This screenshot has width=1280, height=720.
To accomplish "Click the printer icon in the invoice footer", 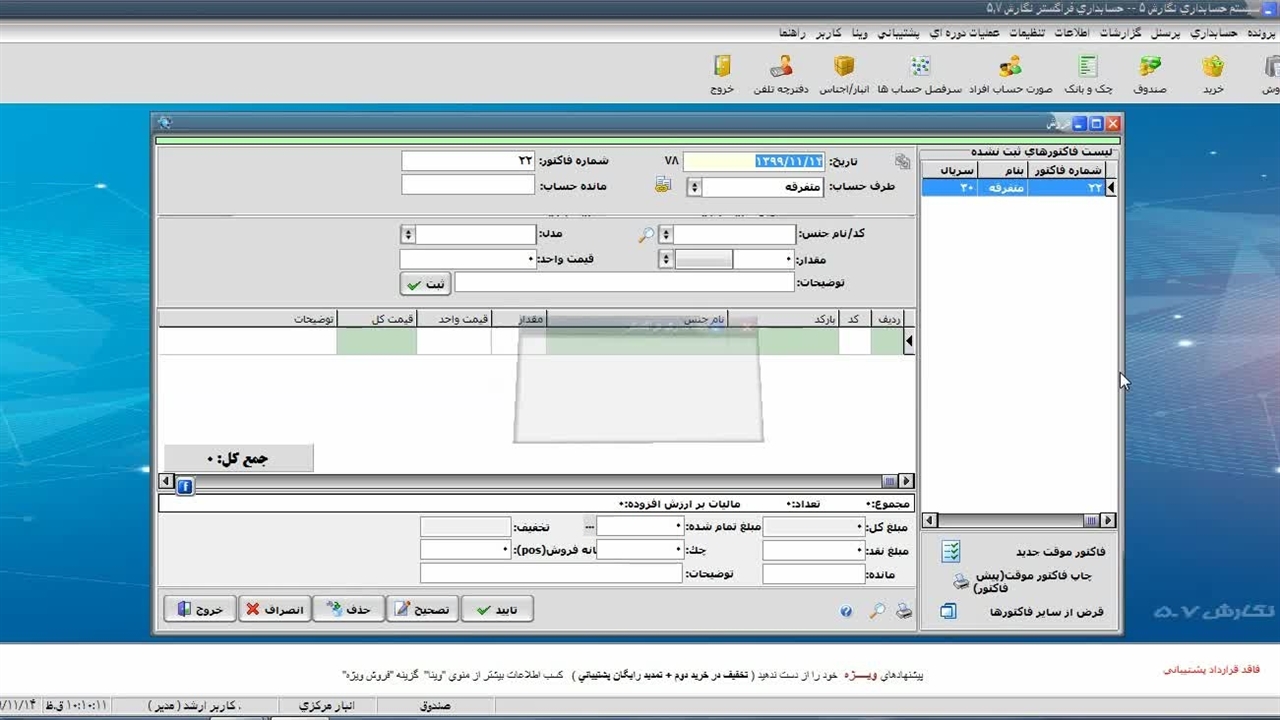I will coord(904,611).
